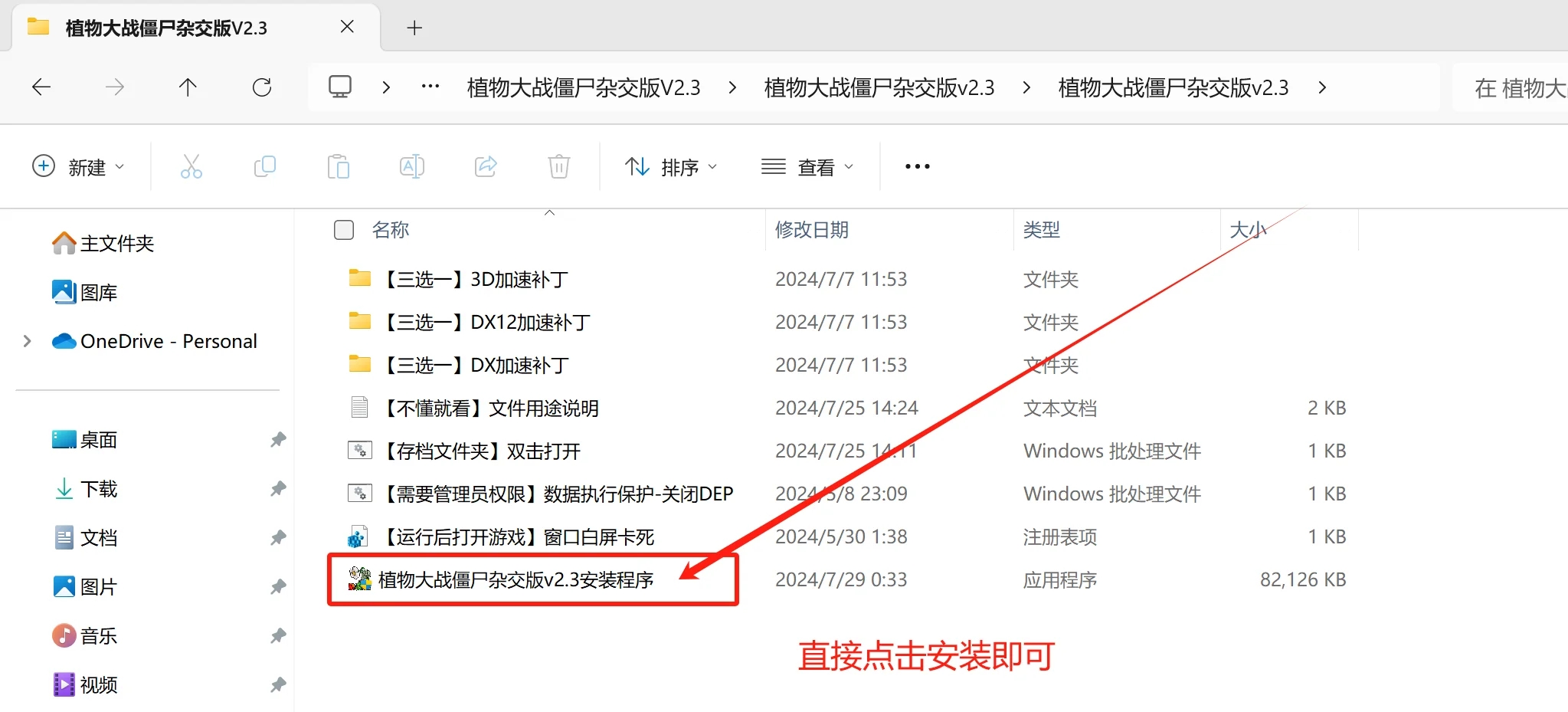1568x712 pixels.
Task: Click the last 植物大战僵尸杂交版v2.3 breadcrumb segment
Action: click(x=1174, y=87)
